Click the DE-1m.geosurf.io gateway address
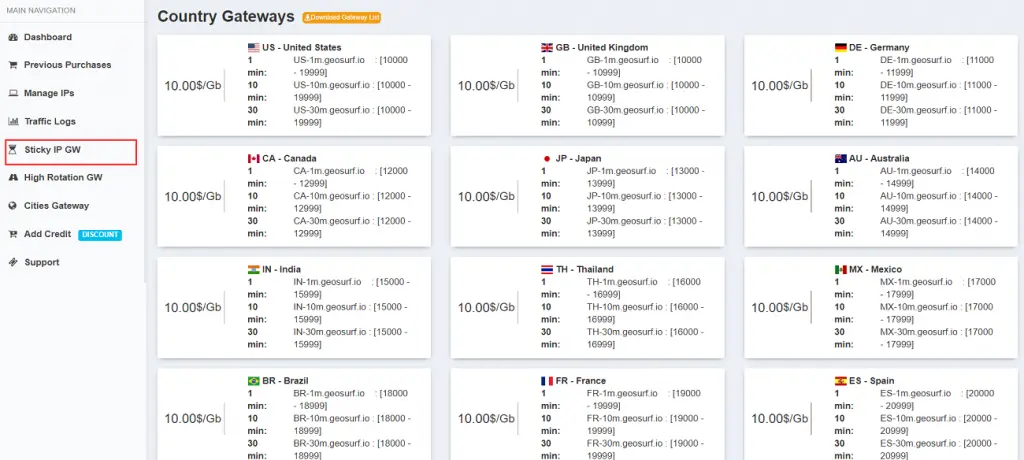The height and width of the screenshot is (460, 1024). point(916,60)
